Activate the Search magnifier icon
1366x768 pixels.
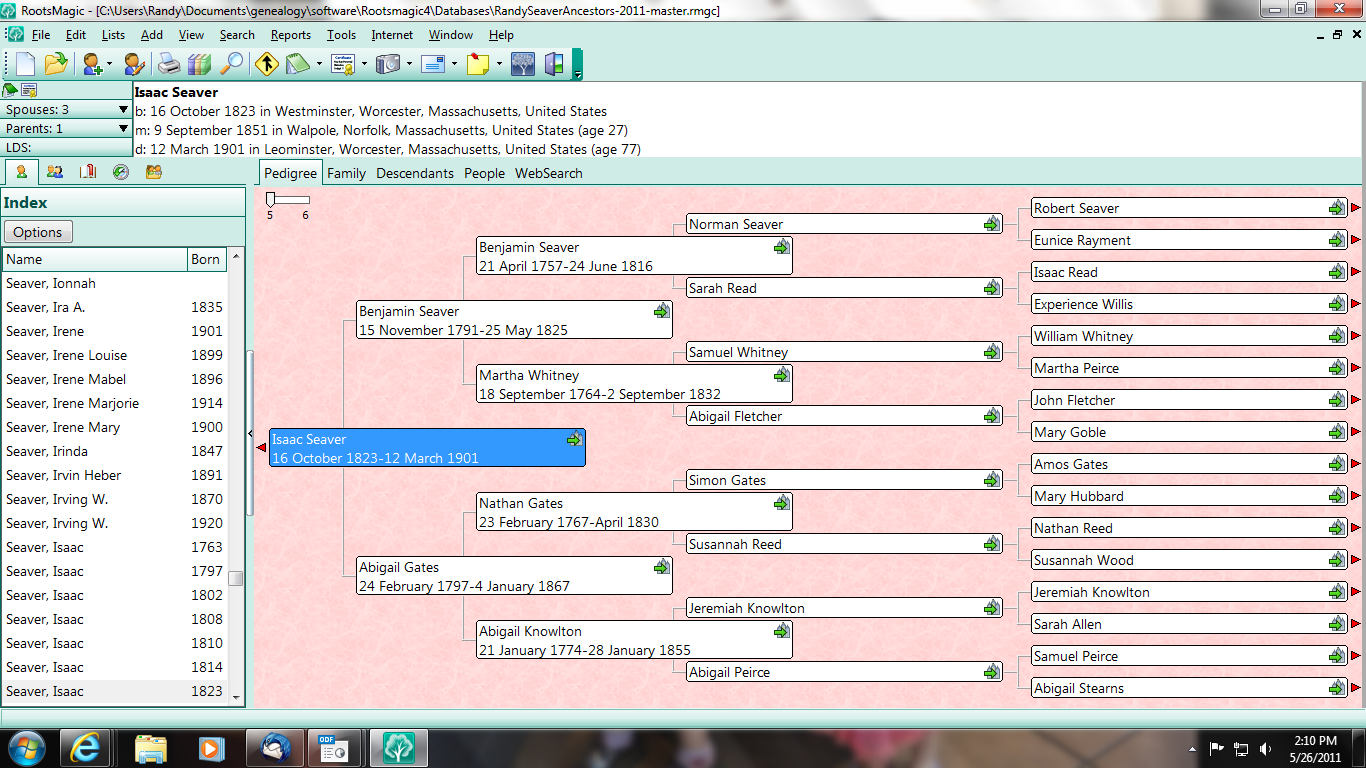click(x=233, y=64)
